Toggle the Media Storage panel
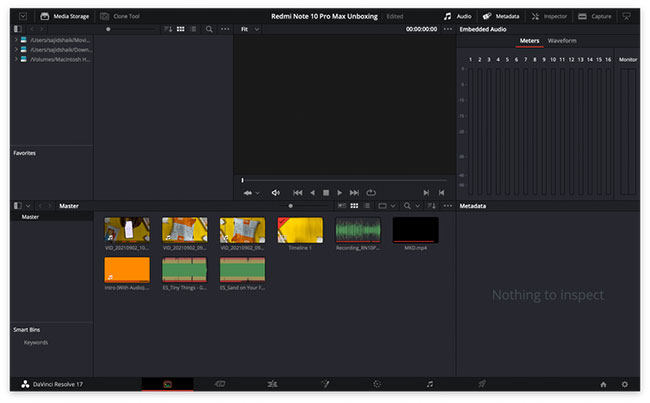The image size is (650, 403). pos(64,16)
